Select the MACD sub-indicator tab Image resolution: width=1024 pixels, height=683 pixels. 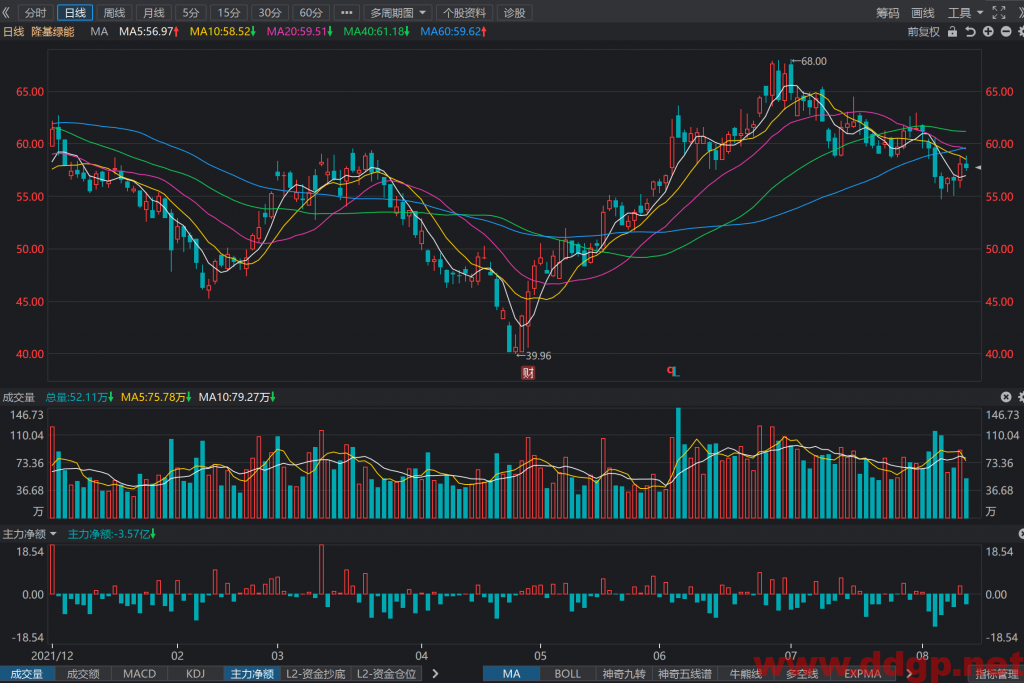pos(140,673)
